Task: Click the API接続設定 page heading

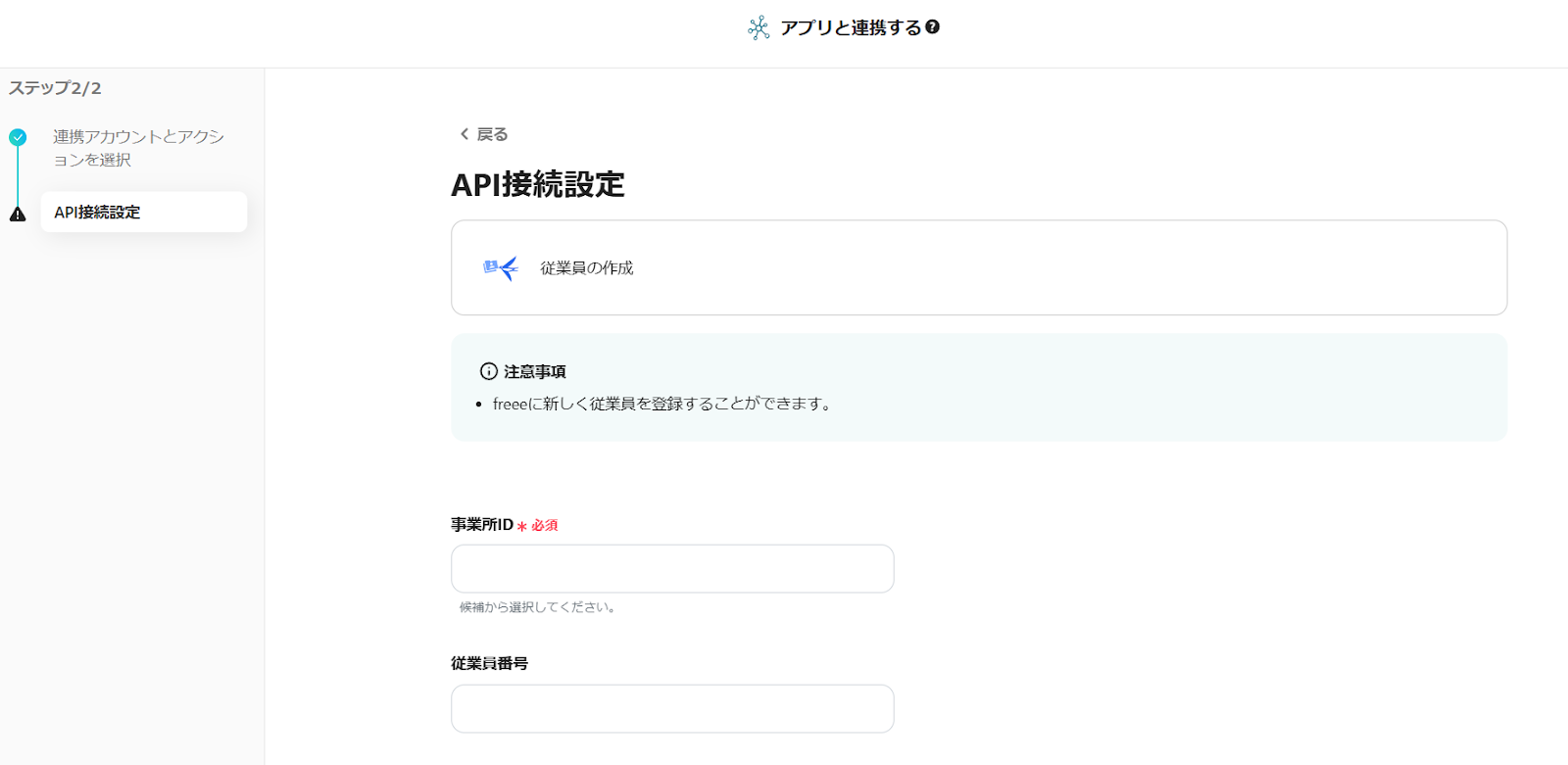Action: [537, 184]
